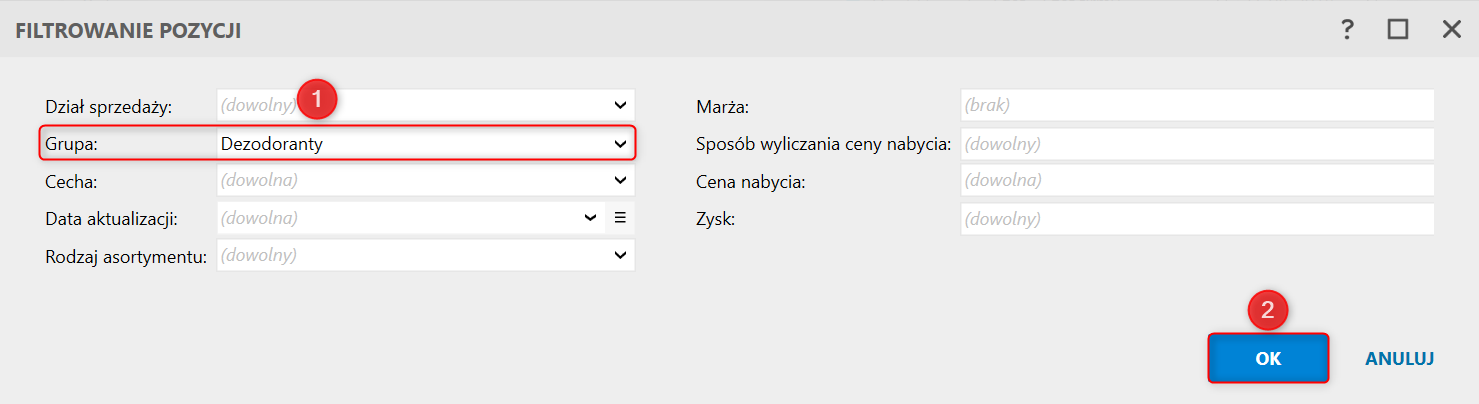This screenshot has width=1479, height=404.
Task: Click the Cecha field placeholder text
Action: click(x=259, y=180)
